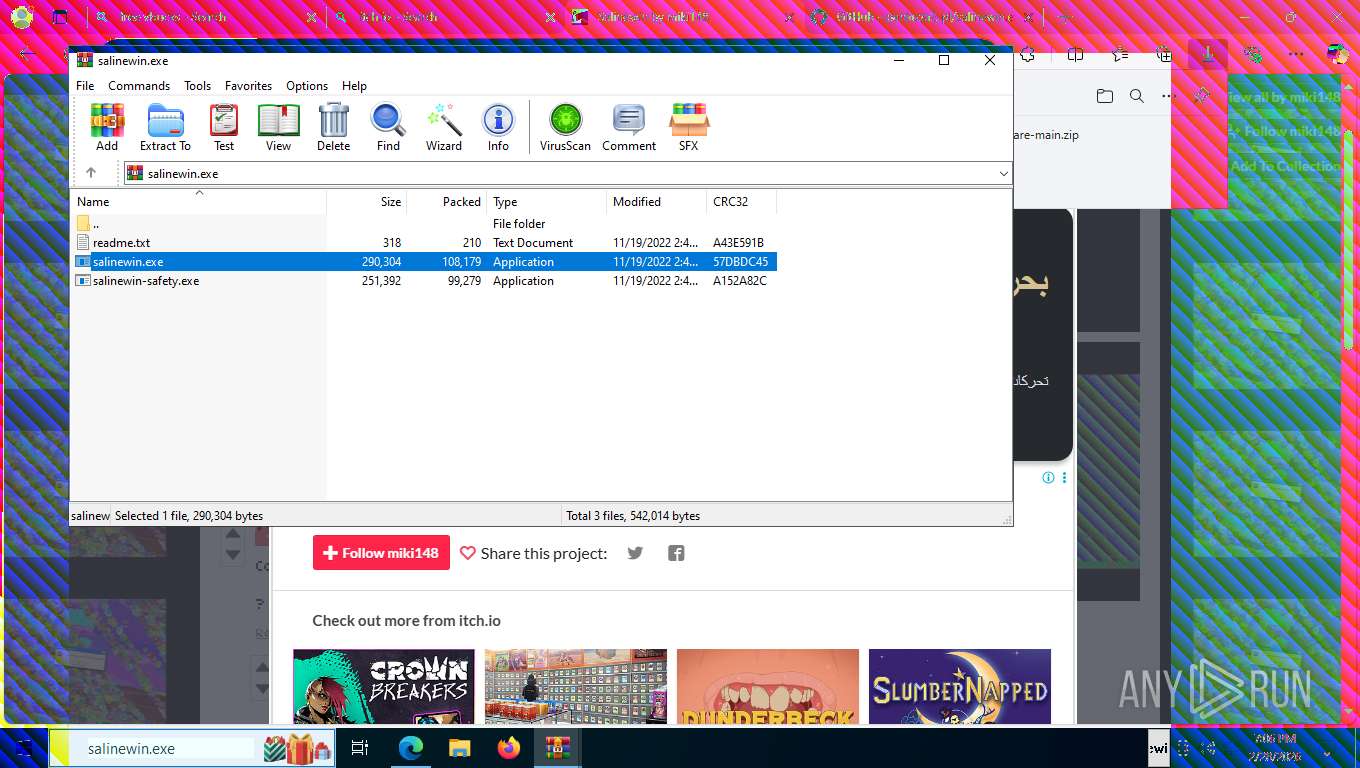Select readme.txt in the file list
The image size is (1360, 768).
coord(424,243)
